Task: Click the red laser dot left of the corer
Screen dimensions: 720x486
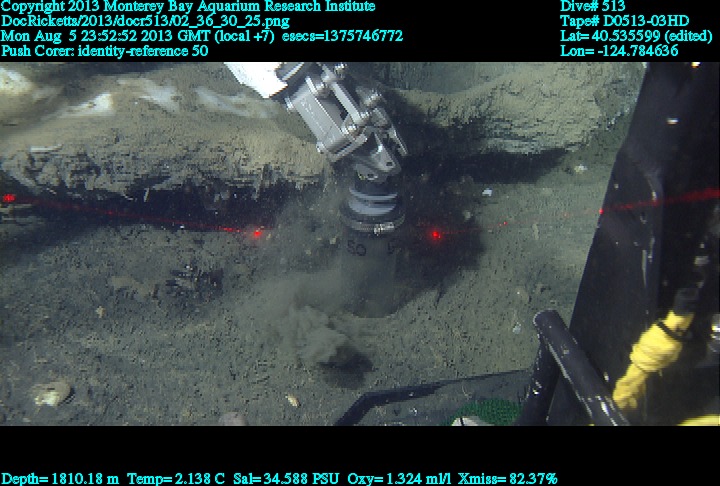Action: pyautogui.click(x=257, y=233)
